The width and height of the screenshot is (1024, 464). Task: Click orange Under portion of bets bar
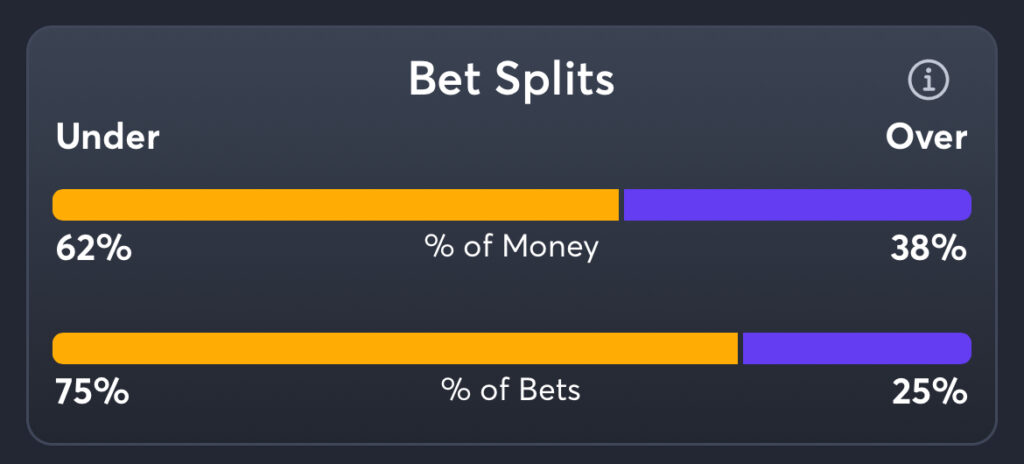pos(395,349)
